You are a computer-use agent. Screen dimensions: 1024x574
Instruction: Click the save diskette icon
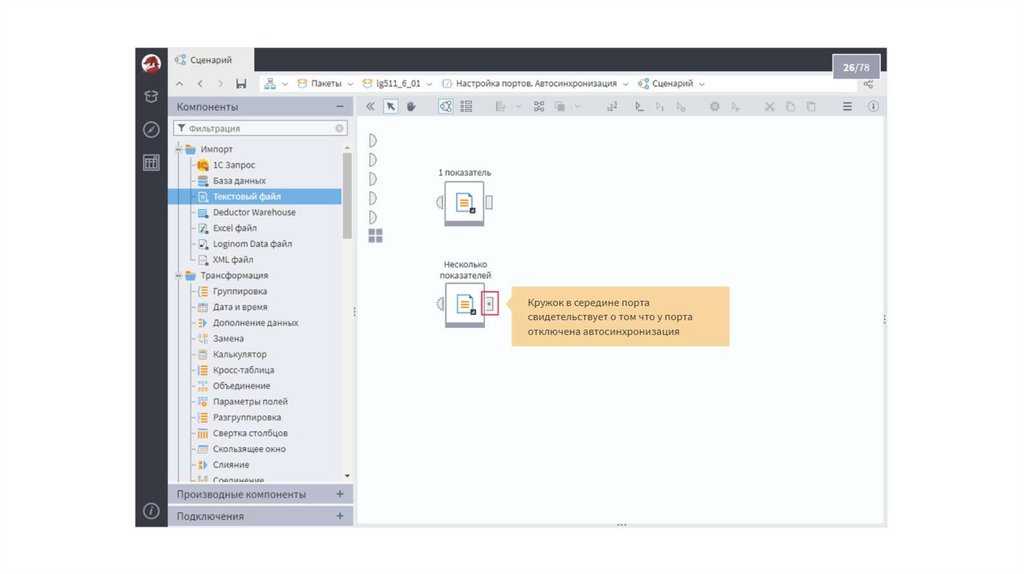241,84
